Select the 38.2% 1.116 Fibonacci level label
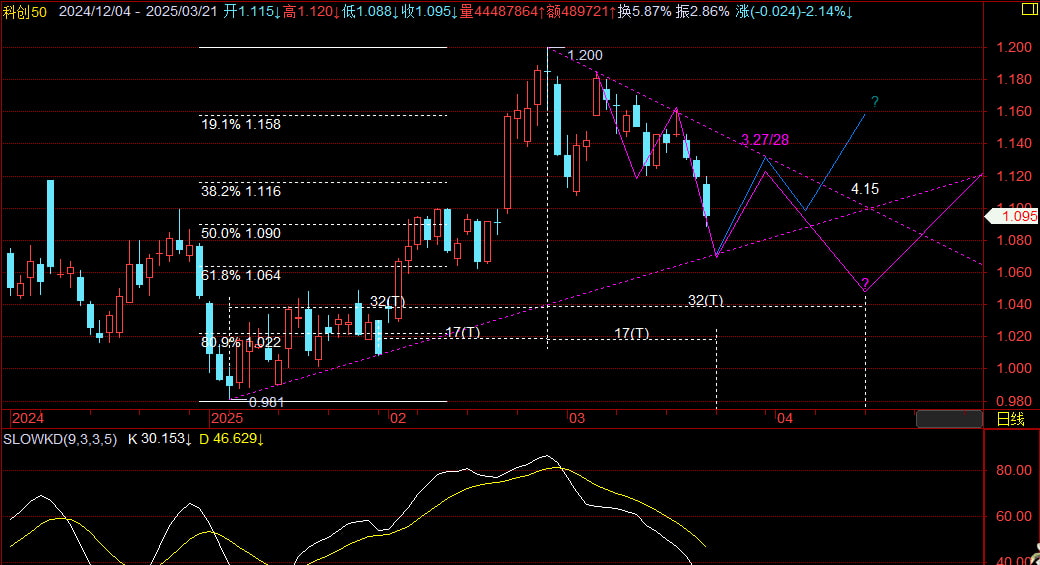 pos(241,190)
